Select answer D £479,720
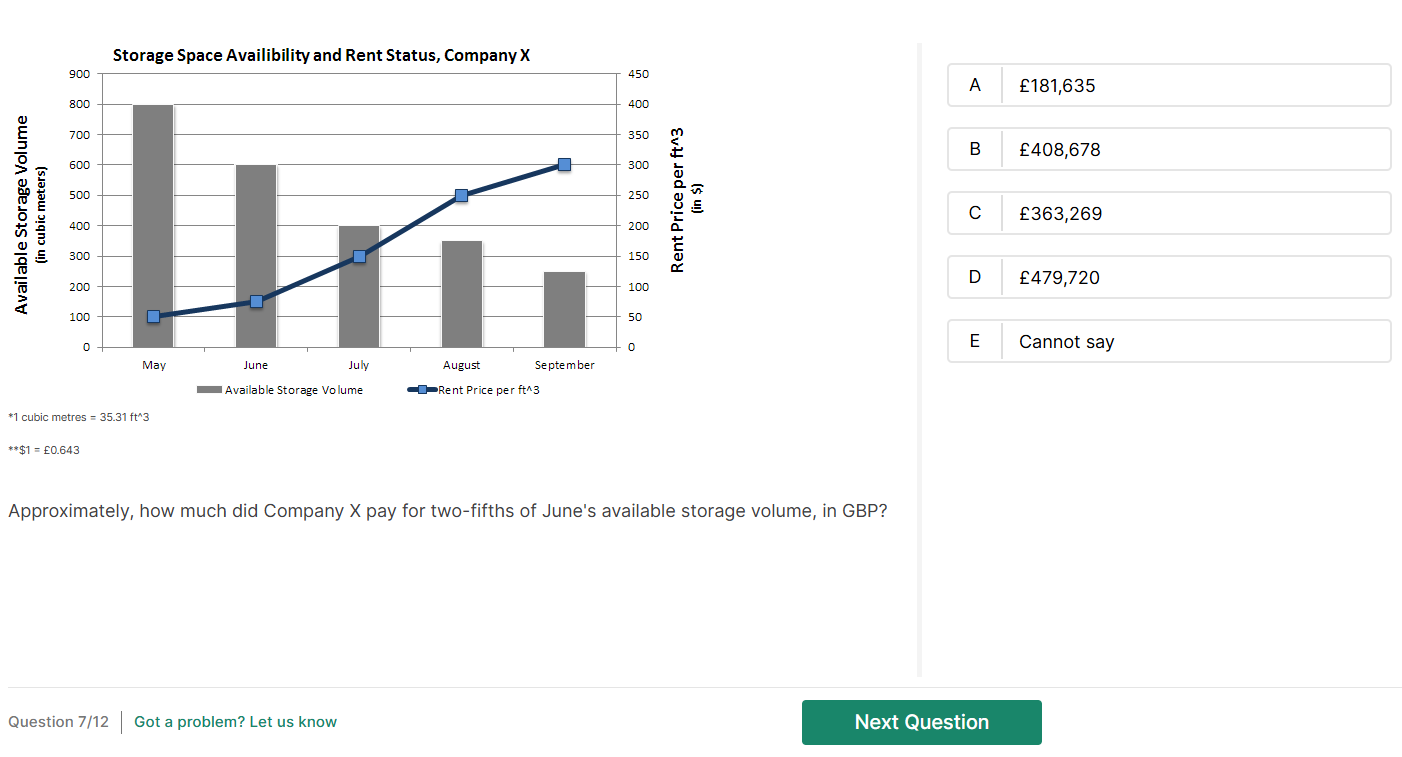The height and width of the screenshot is (757, 1402). click(1168, 277)
